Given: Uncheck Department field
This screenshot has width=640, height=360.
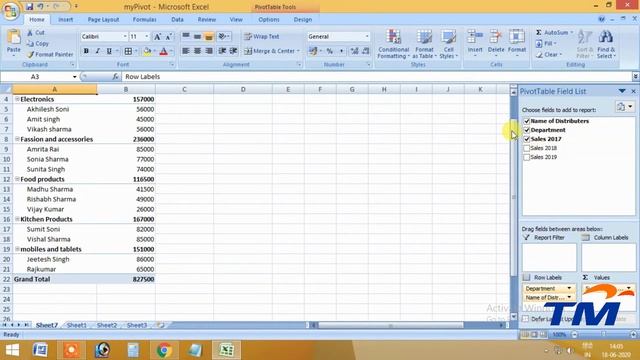Looking at the screenshot, I should [527, 130].
